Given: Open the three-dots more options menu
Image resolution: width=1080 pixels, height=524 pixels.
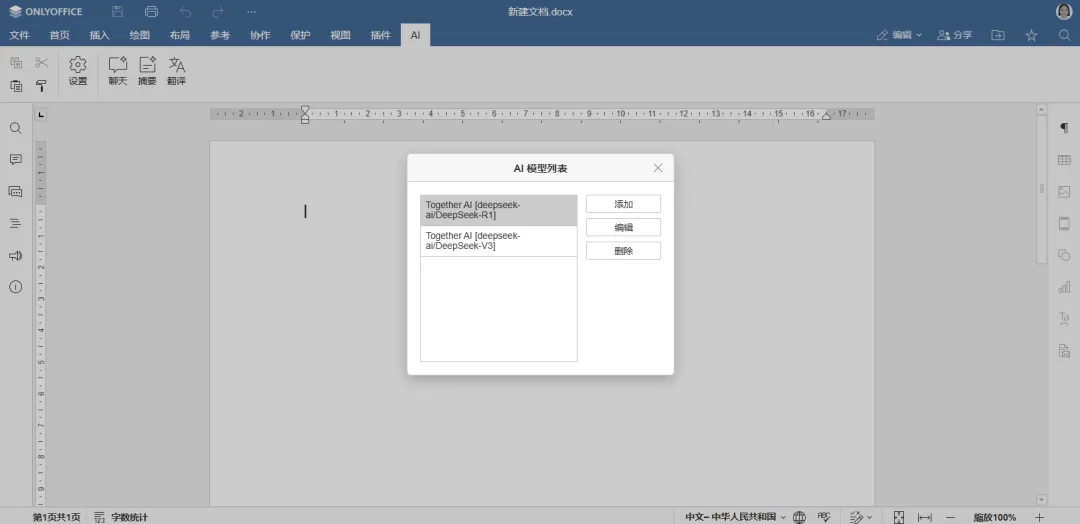Looking at the screenshot, I should [251, 12].
